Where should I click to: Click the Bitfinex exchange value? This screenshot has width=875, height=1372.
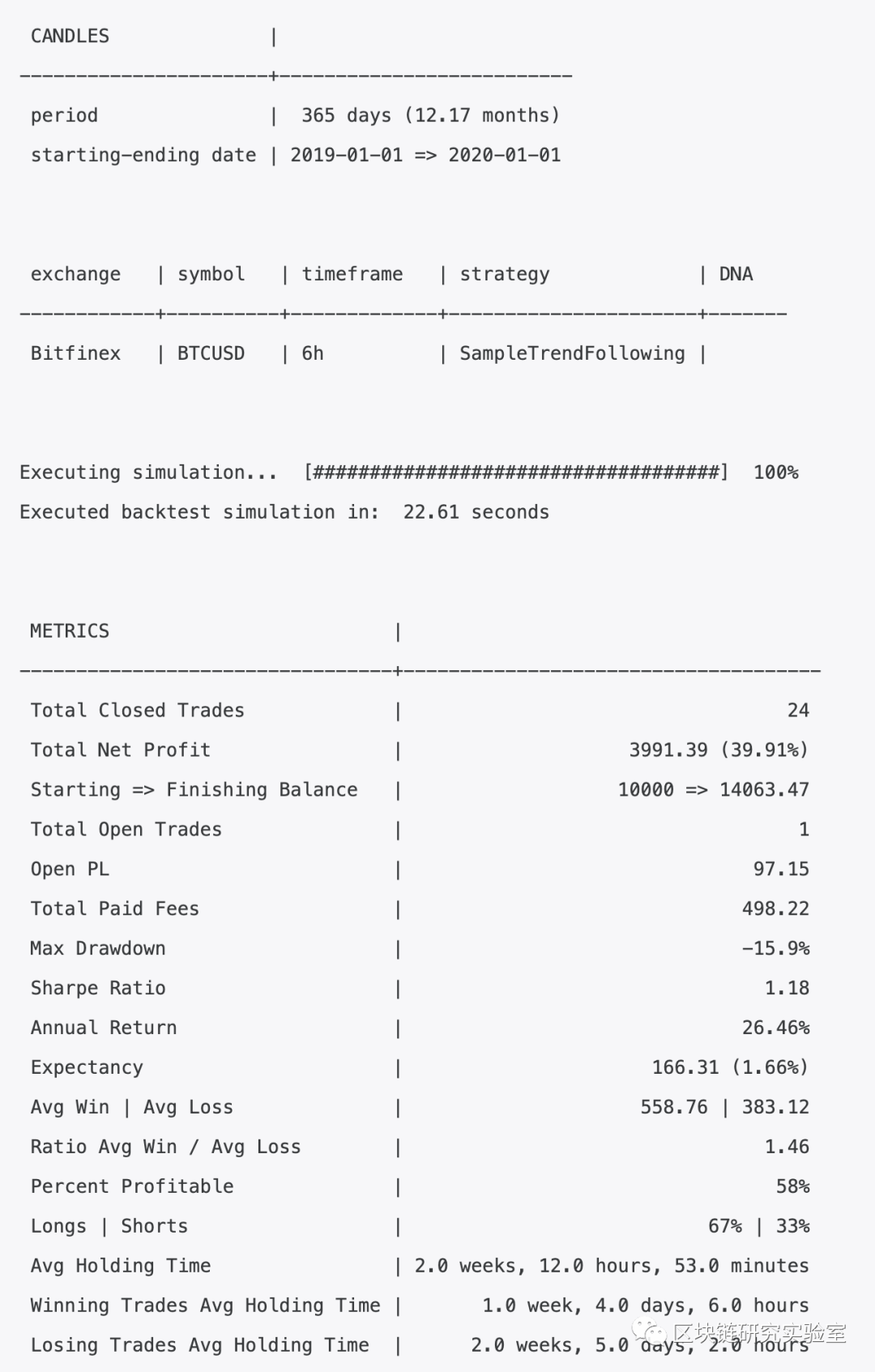click(75, 353)
